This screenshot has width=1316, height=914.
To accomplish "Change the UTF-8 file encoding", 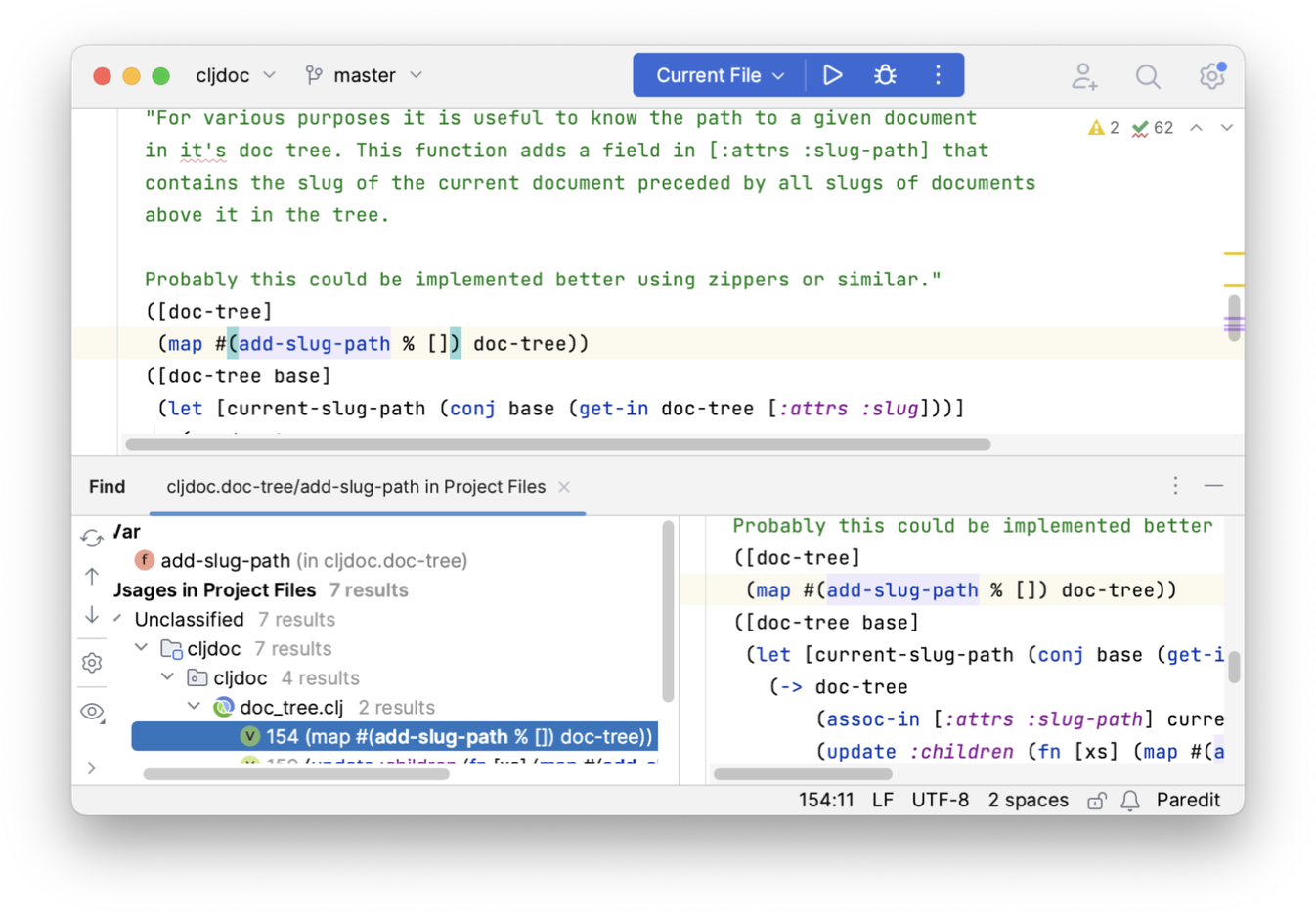I will tap(941, 800).
